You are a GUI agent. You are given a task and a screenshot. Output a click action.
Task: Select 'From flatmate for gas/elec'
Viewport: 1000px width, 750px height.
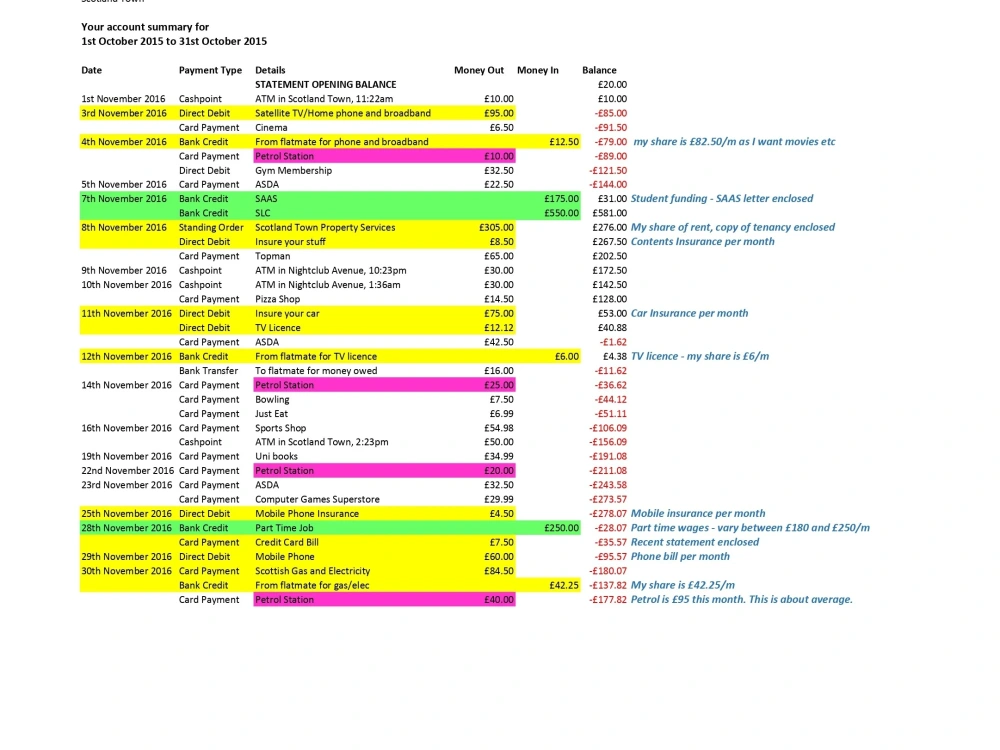coord(312,585)
